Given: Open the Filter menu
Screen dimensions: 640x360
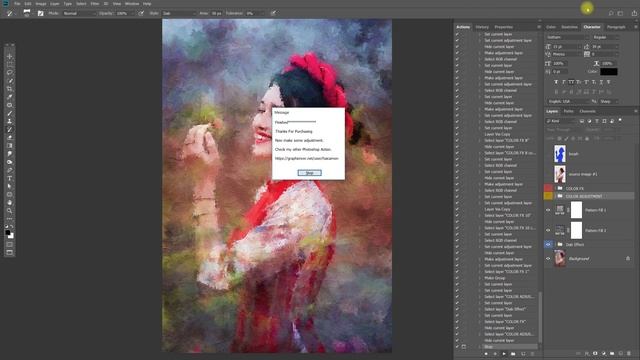Looking at the screenshot, I should (95, 4).
